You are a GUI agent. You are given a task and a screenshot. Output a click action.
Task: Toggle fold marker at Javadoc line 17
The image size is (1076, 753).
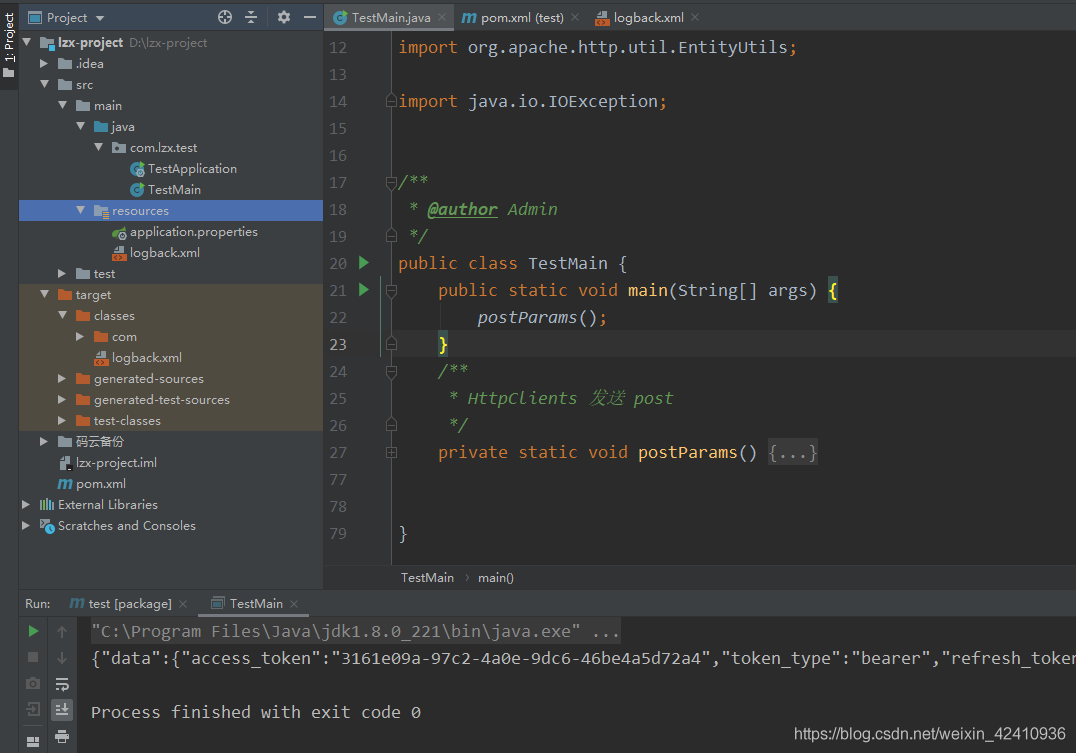click(x=391, y=183)
